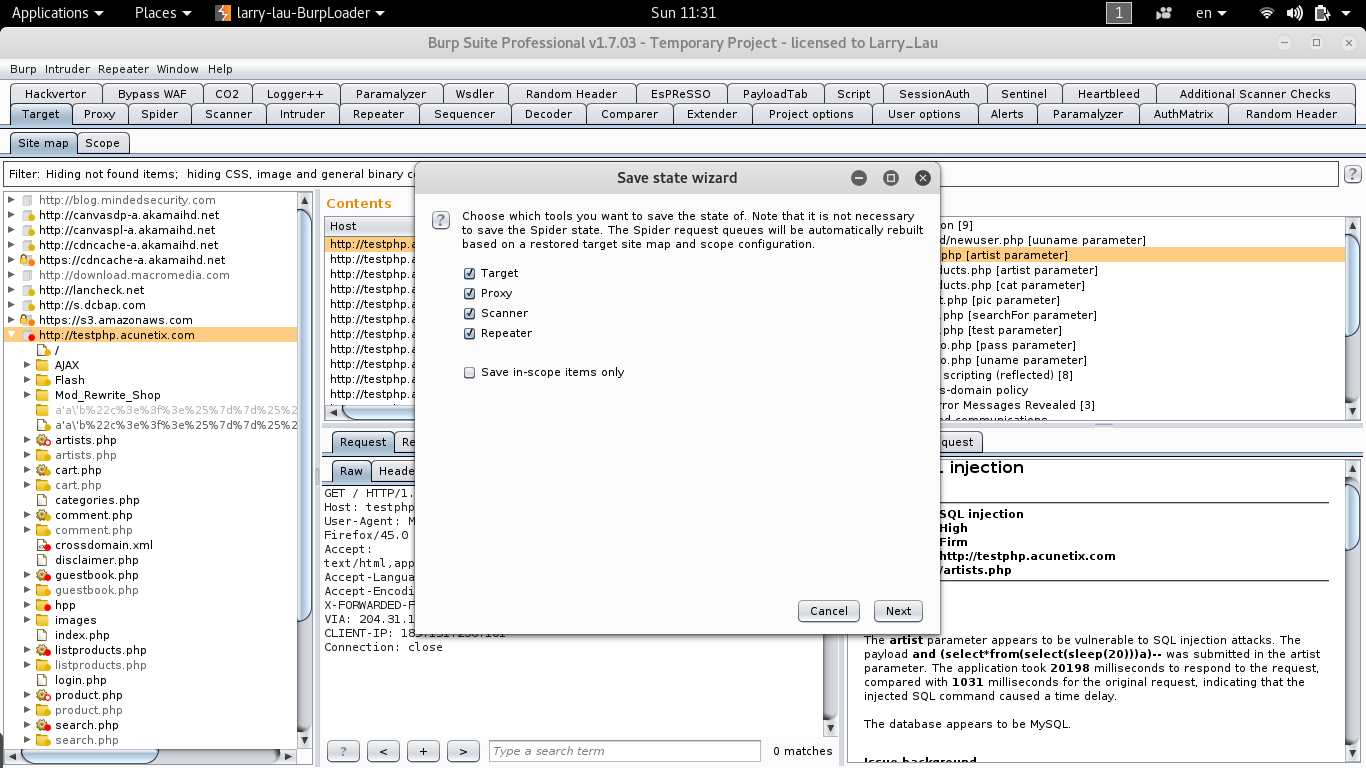
Task: Click the hpp folder icon with red dot
Action: point(43,605)
